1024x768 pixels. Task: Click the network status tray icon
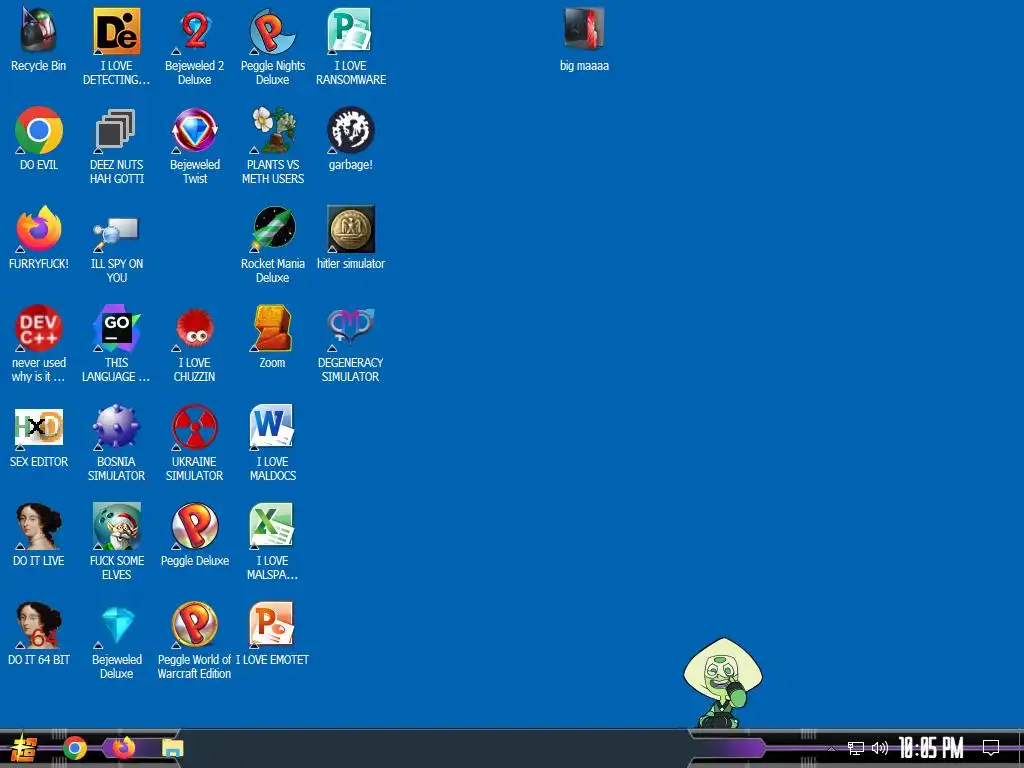point(856,748)
